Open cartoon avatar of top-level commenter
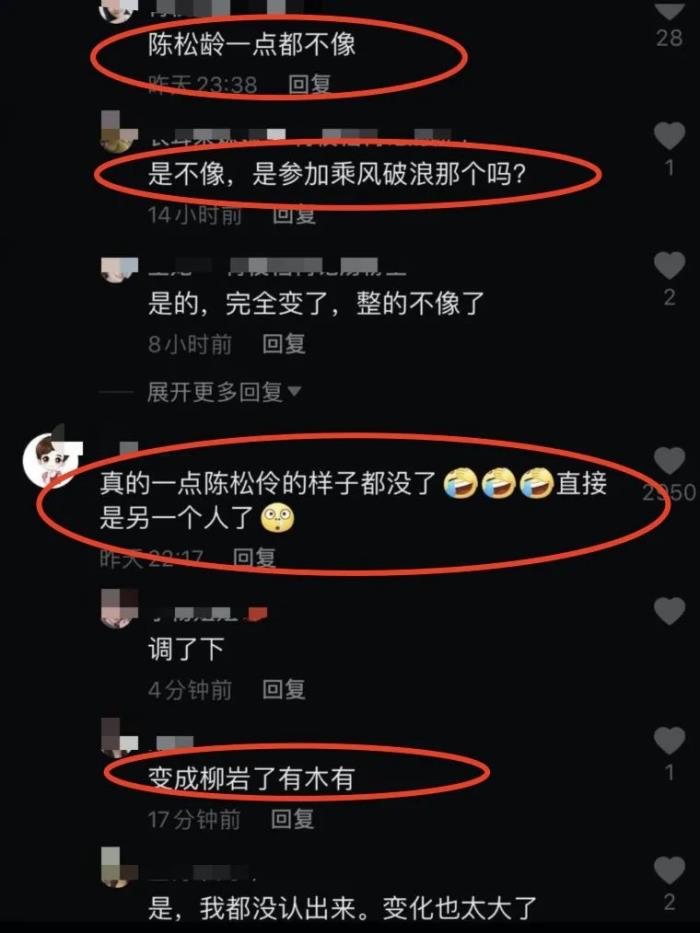Image resolution: width=700 pixels, height=933 pixels. point(50,459)
